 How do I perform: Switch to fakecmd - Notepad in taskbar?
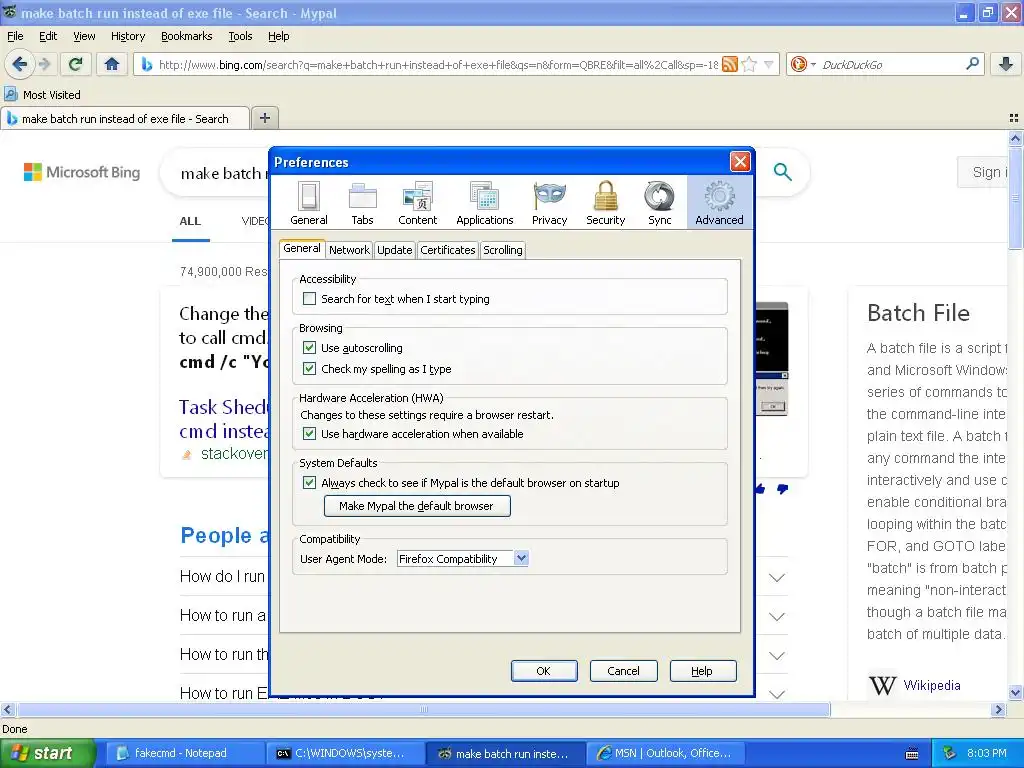tap(185, 753)
